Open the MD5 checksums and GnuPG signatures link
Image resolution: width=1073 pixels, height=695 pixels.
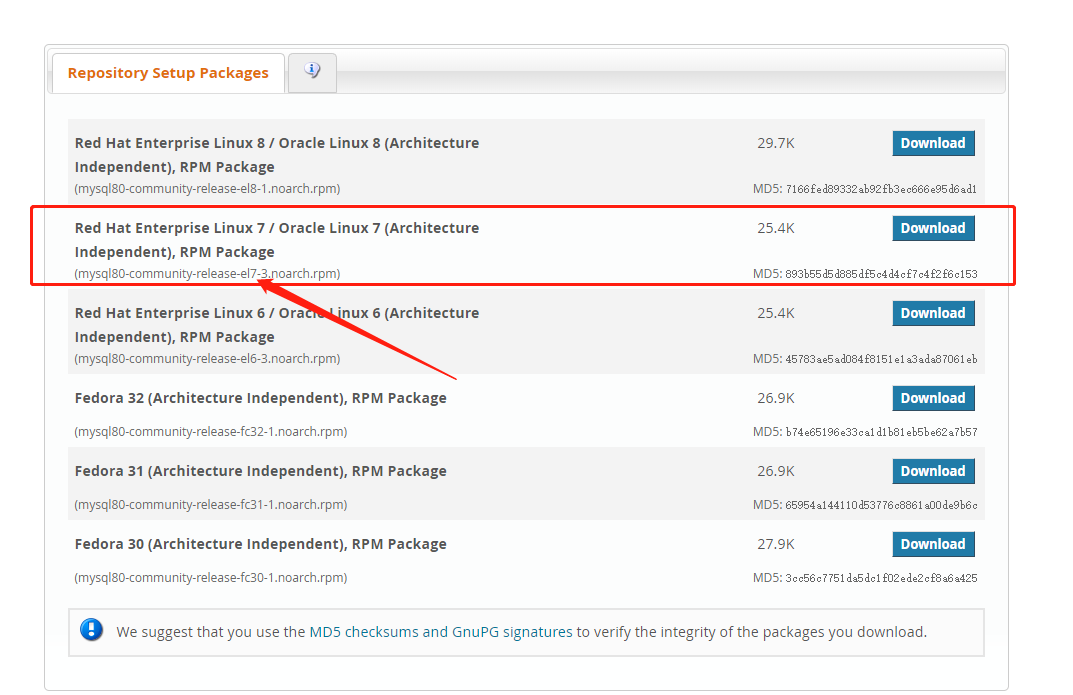tap(440, 632)
